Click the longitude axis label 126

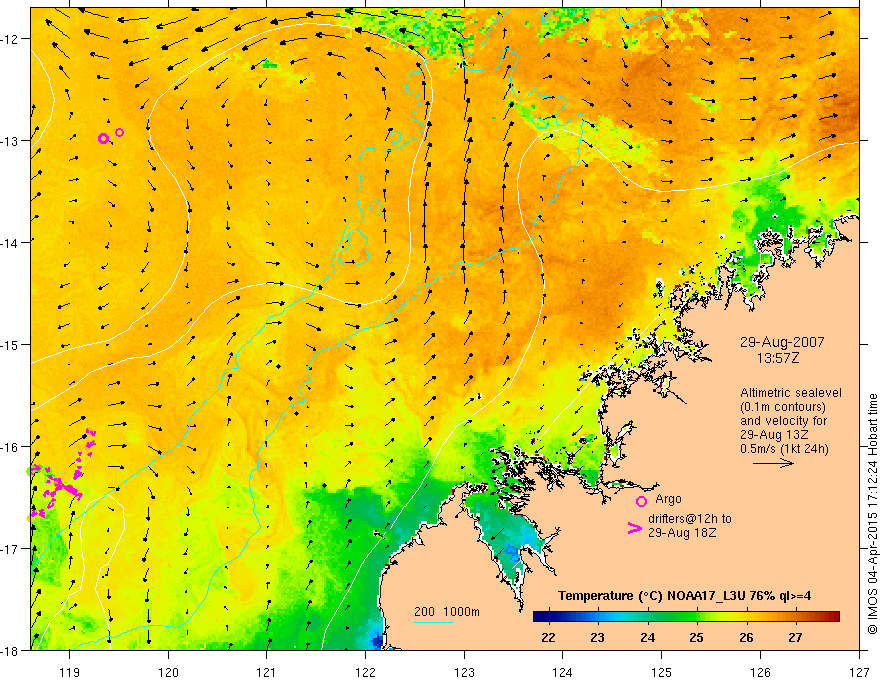(760, 672)
